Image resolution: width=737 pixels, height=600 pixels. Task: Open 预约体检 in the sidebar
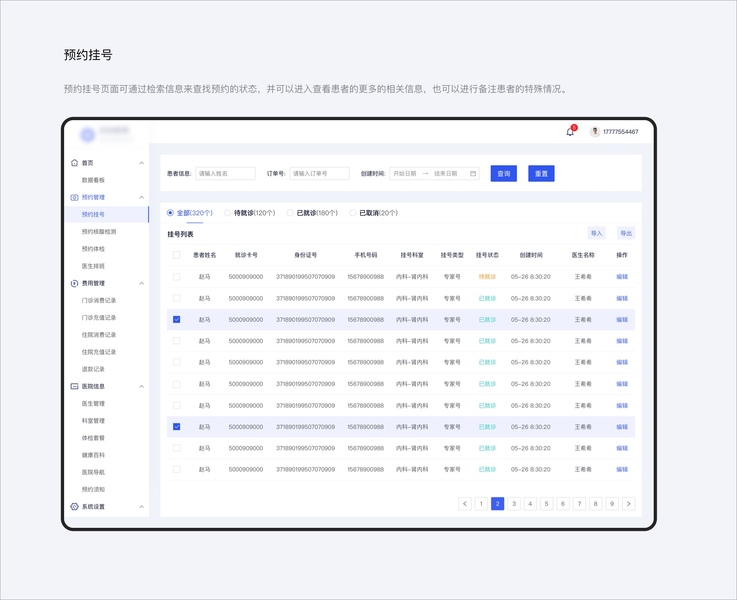[93, 249]
